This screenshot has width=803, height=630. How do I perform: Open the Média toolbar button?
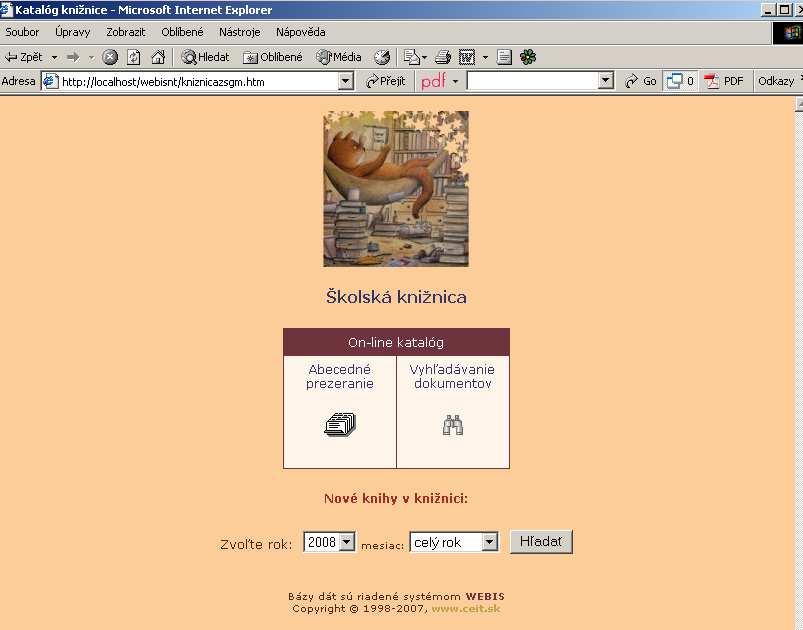pyautogui.click(x=339, y=57)
